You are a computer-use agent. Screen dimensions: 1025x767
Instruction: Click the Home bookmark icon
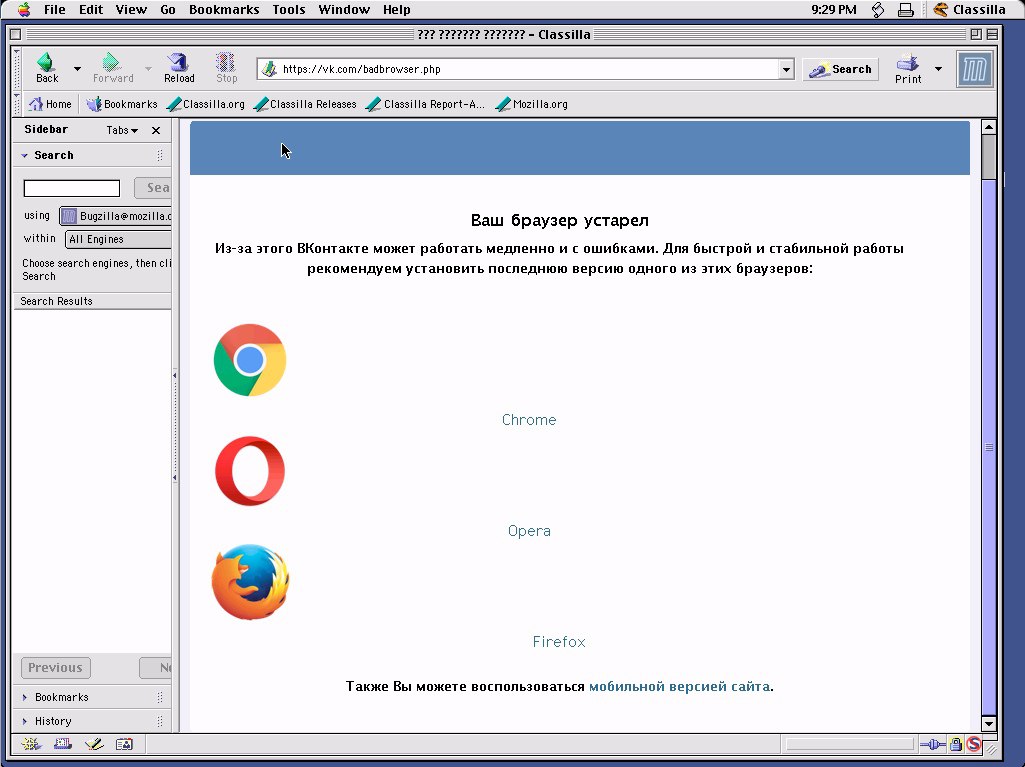pyautogui.click(x=50, y=104)
